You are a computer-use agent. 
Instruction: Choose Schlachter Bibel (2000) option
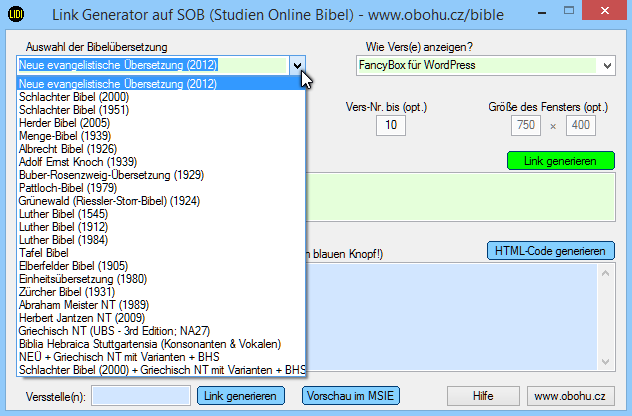(161, 97)
